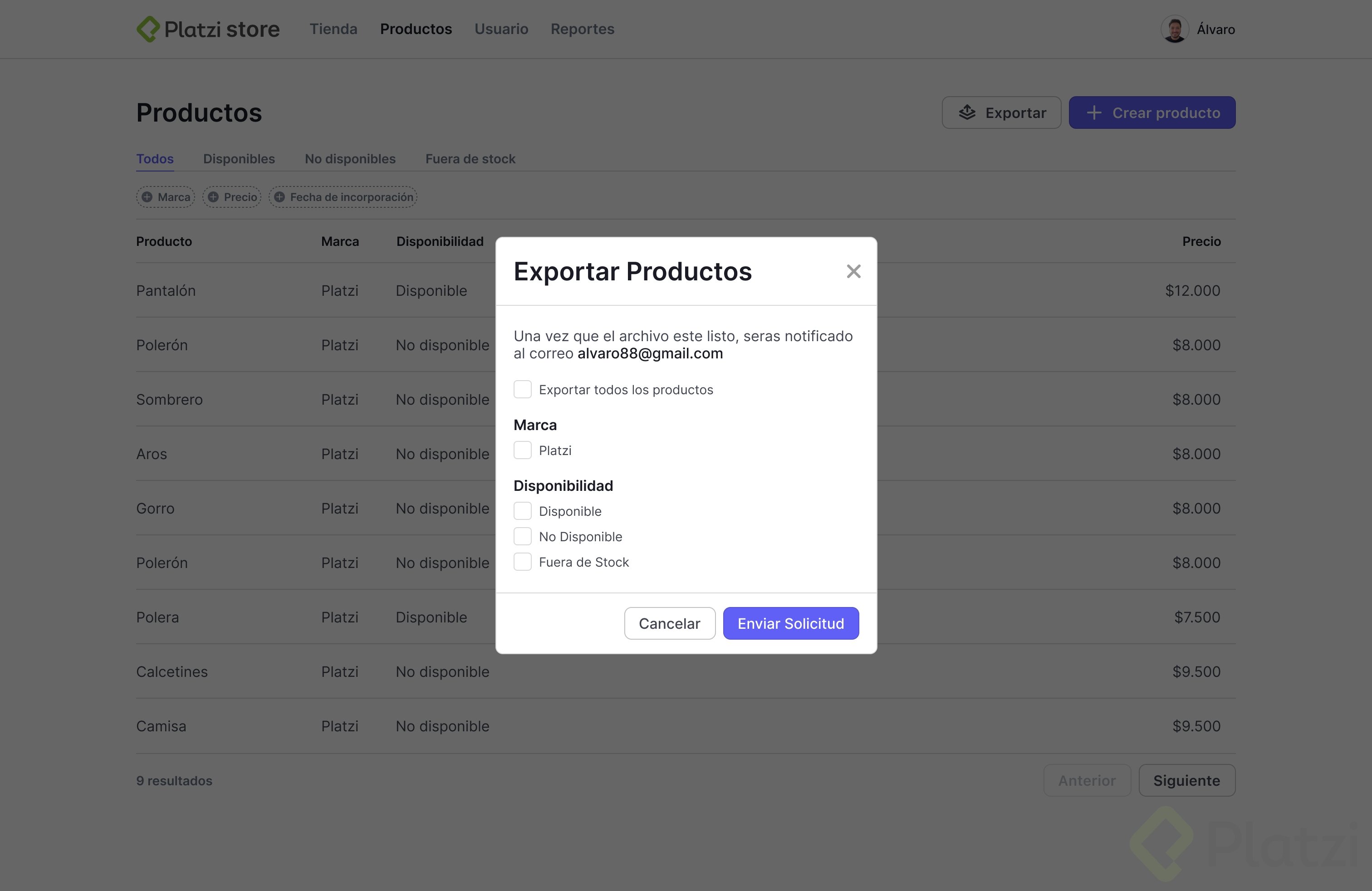Screen dimensions: 1372x891
Task: Click the plus icon on Marca filter
Action: (x=147, y=197)
